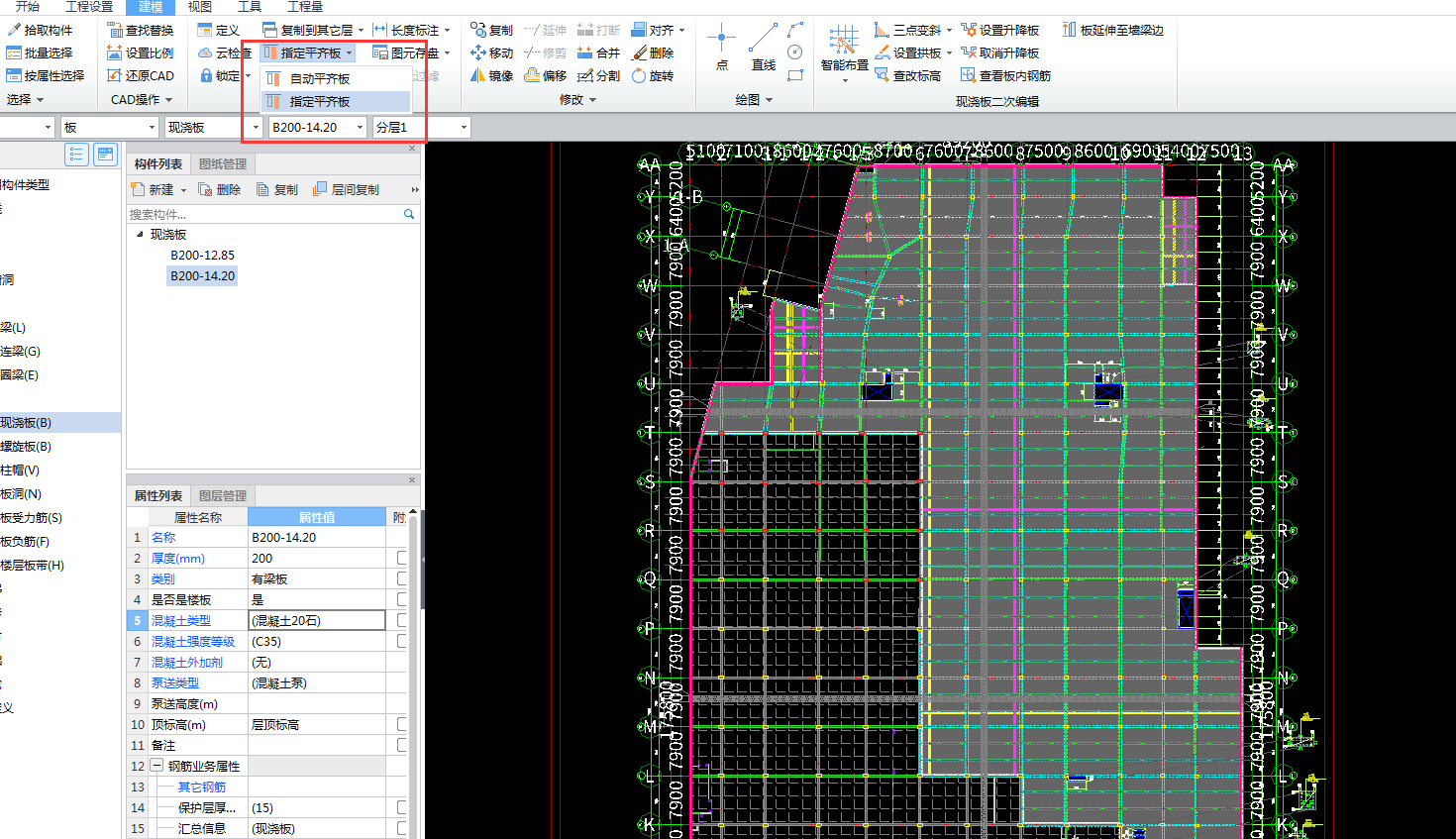Open the 定义 definition tool

[219, 30]
